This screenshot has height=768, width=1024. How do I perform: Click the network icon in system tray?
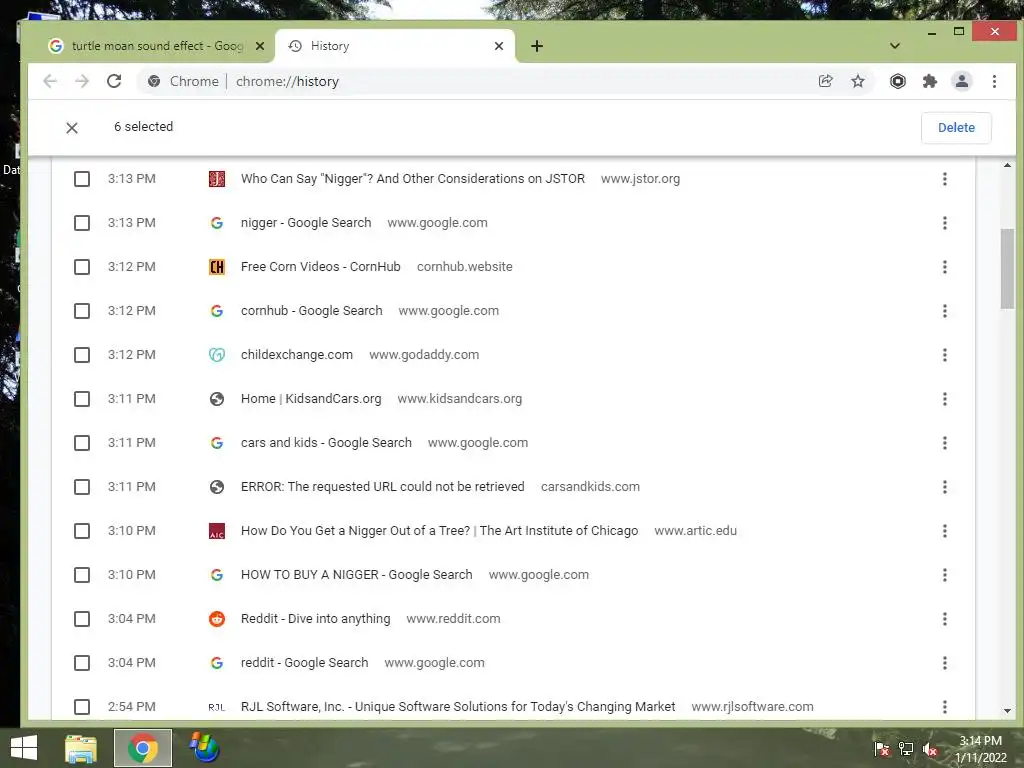tap(906, 750)
